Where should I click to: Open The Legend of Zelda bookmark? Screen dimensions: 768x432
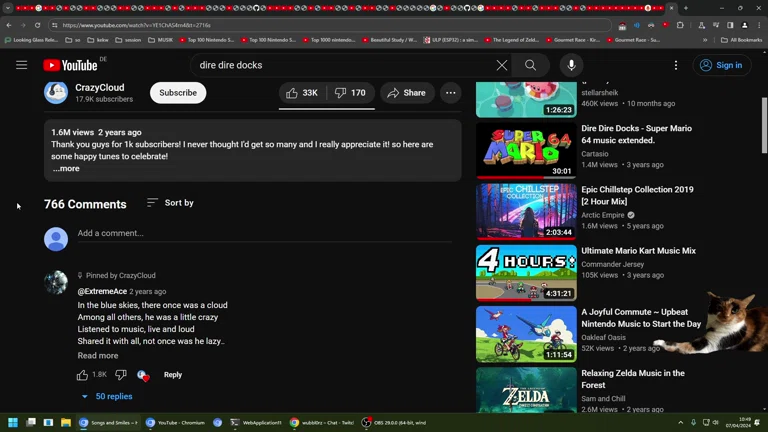(511, 40)
